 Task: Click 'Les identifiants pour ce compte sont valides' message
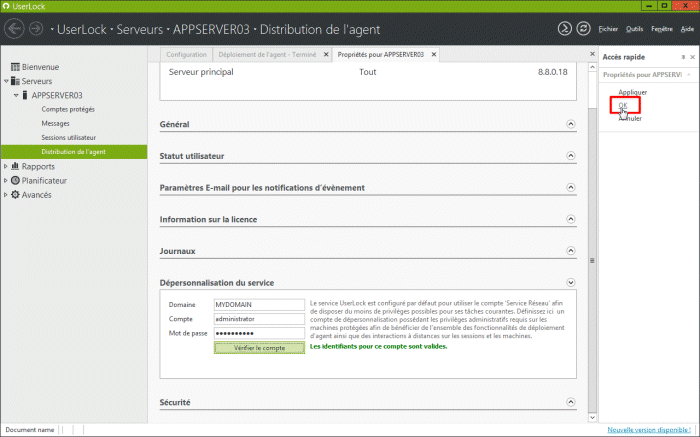pos(378,346)
